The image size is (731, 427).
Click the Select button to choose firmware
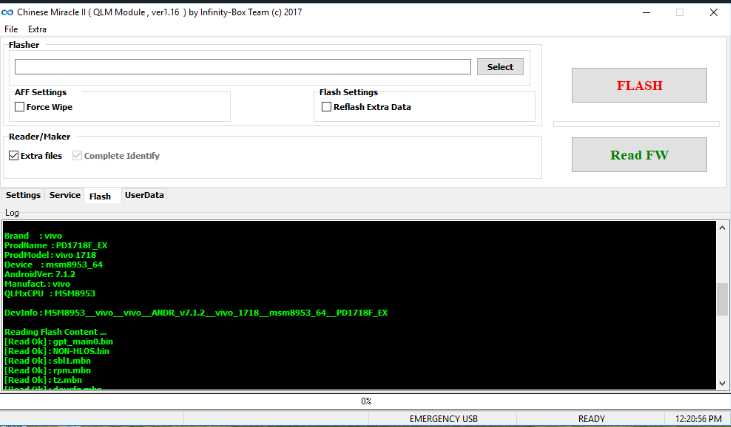500,67
